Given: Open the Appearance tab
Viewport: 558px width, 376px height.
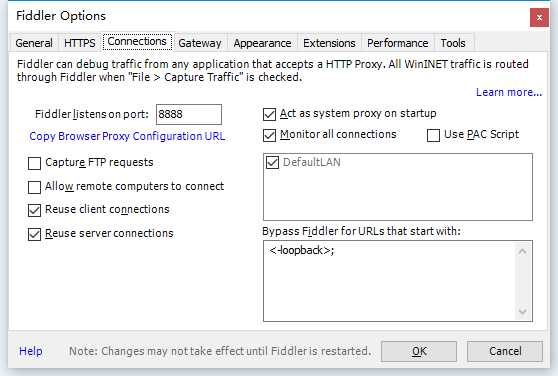Looking at the screenshot, I should point(262,43).
